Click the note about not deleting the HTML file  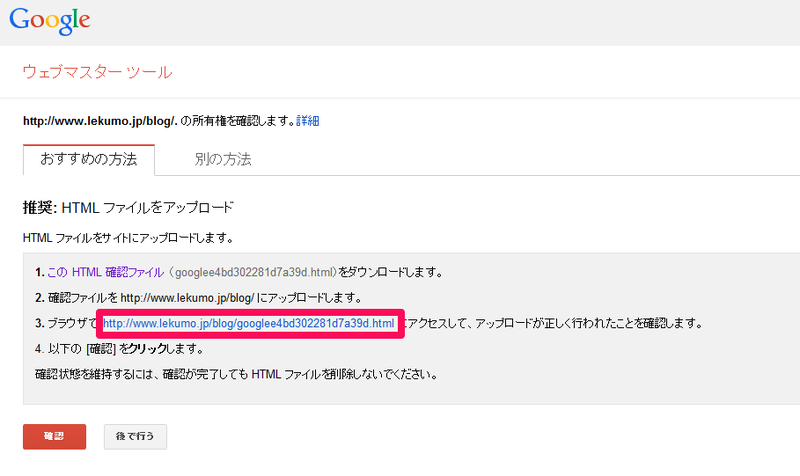[236, 374]
